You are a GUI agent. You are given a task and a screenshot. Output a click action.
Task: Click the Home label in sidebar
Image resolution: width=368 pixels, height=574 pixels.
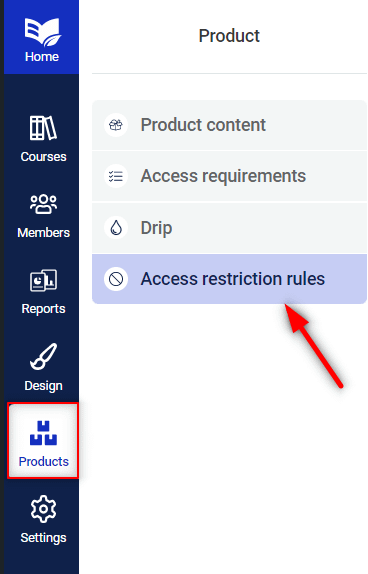[42, 57]
